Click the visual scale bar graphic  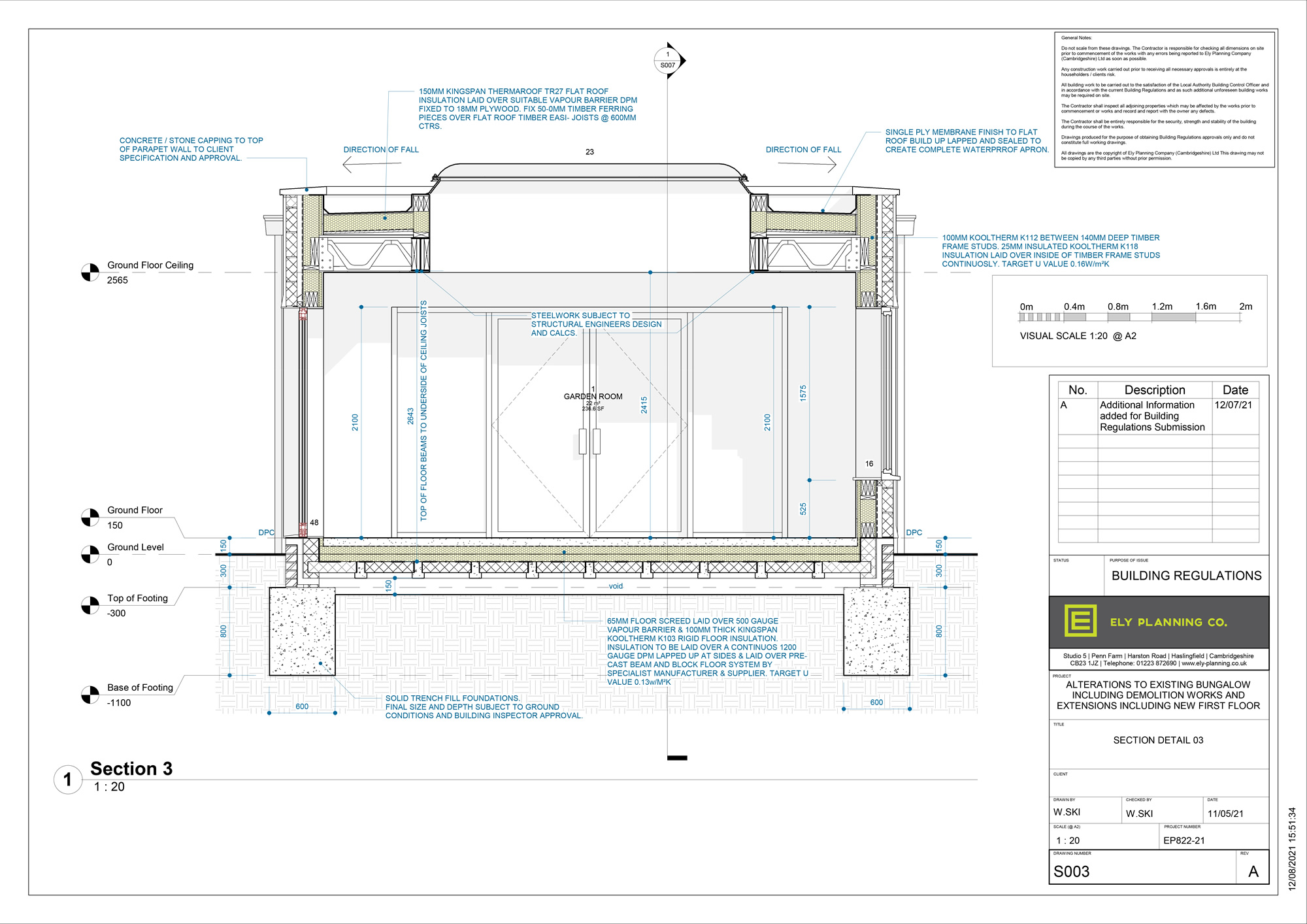pyautogui.click(x=1130, y=317)
